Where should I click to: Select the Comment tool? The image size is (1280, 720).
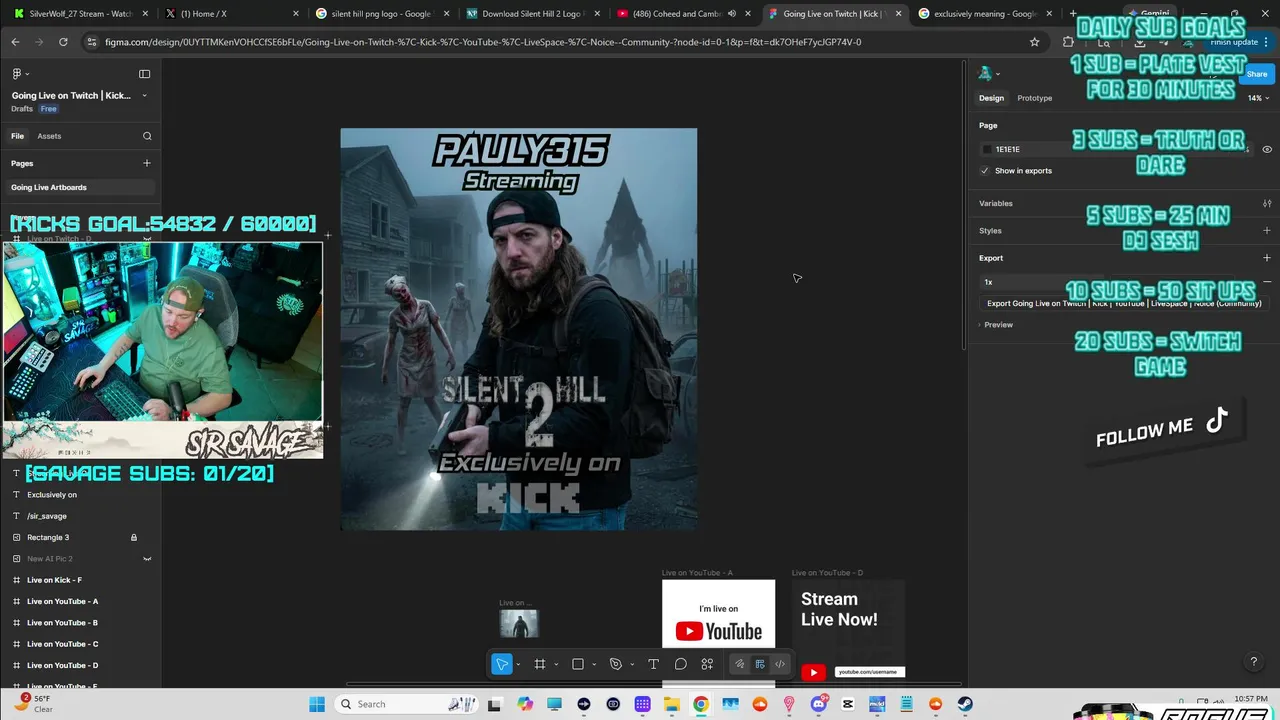681,664
